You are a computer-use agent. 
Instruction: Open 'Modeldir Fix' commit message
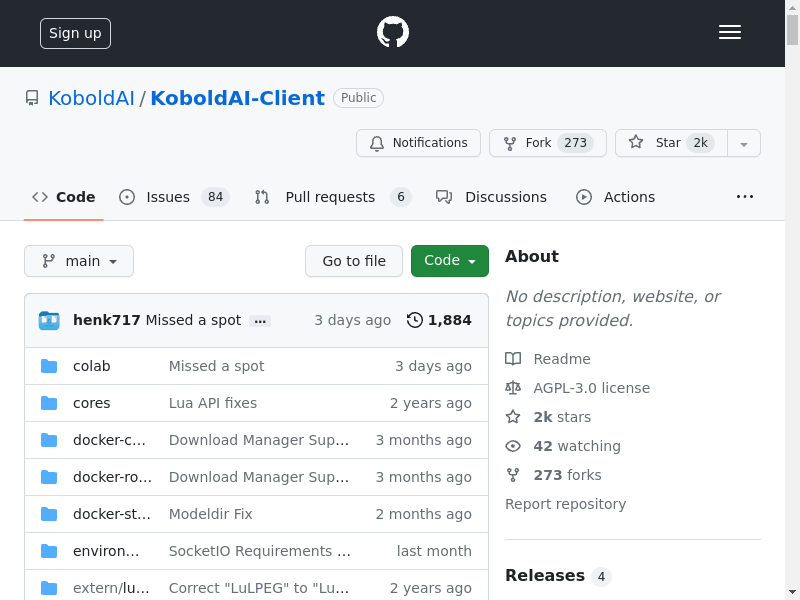point(210,514)
